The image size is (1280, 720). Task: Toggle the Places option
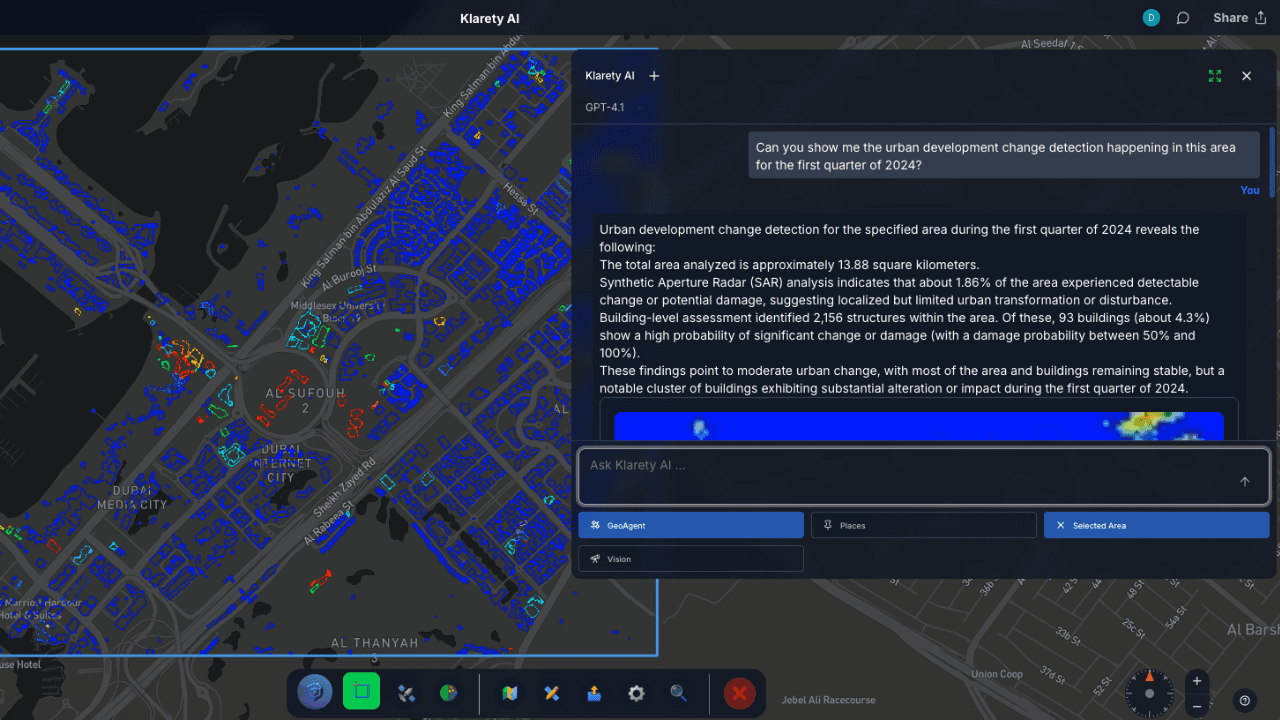point(924,525)
